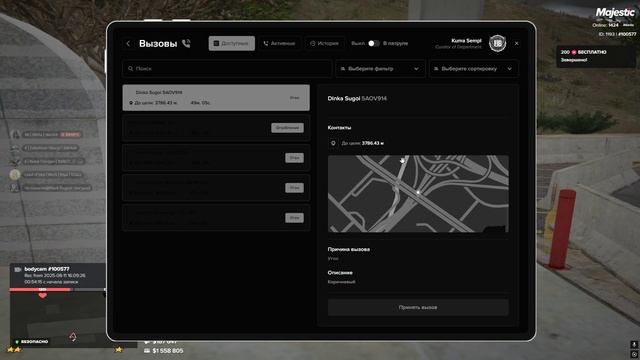
Task: Click the fourth round avatar in side list
Action: point(15,174)
